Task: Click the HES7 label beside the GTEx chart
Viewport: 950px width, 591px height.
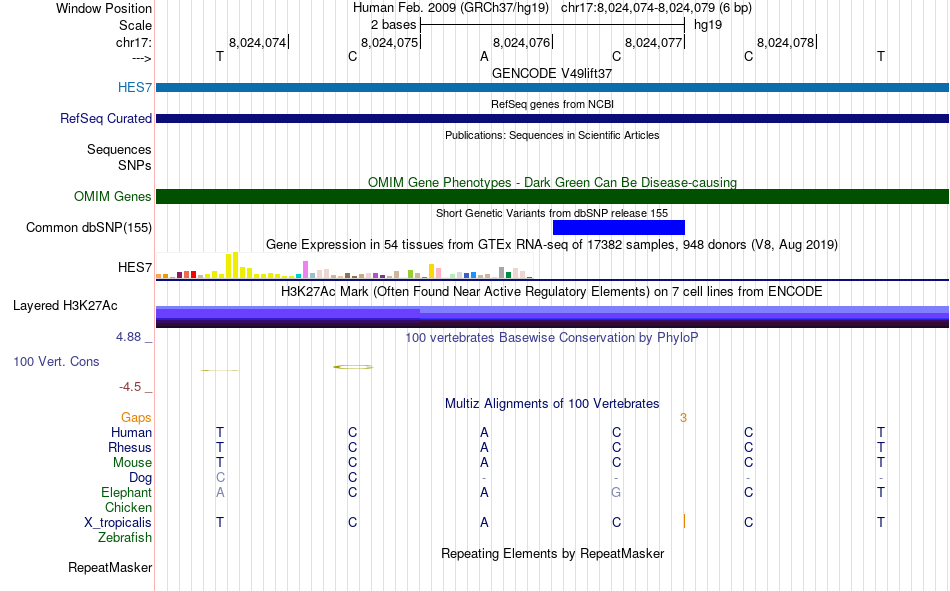Action: 135,267
